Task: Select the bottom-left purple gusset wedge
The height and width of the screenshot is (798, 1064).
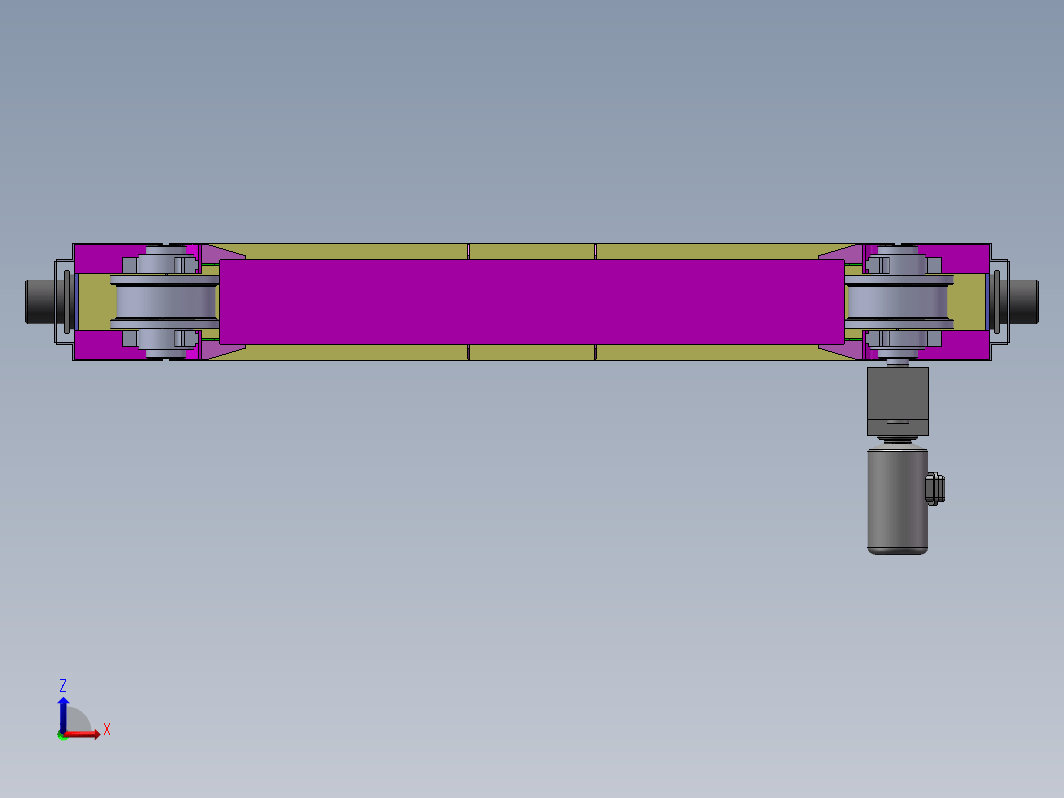Action: (x=222, y=350)
